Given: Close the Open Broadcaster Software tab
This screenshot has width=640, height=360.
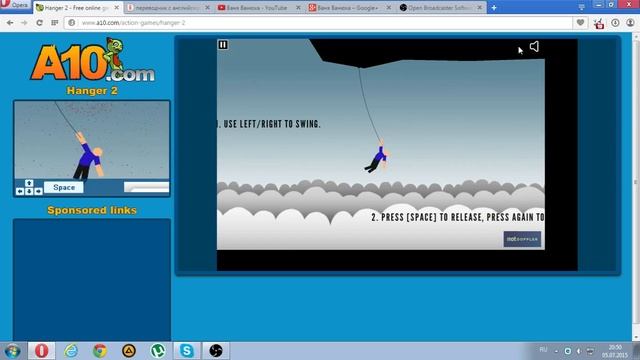Looking at the screenshot, I should (480, 8).
